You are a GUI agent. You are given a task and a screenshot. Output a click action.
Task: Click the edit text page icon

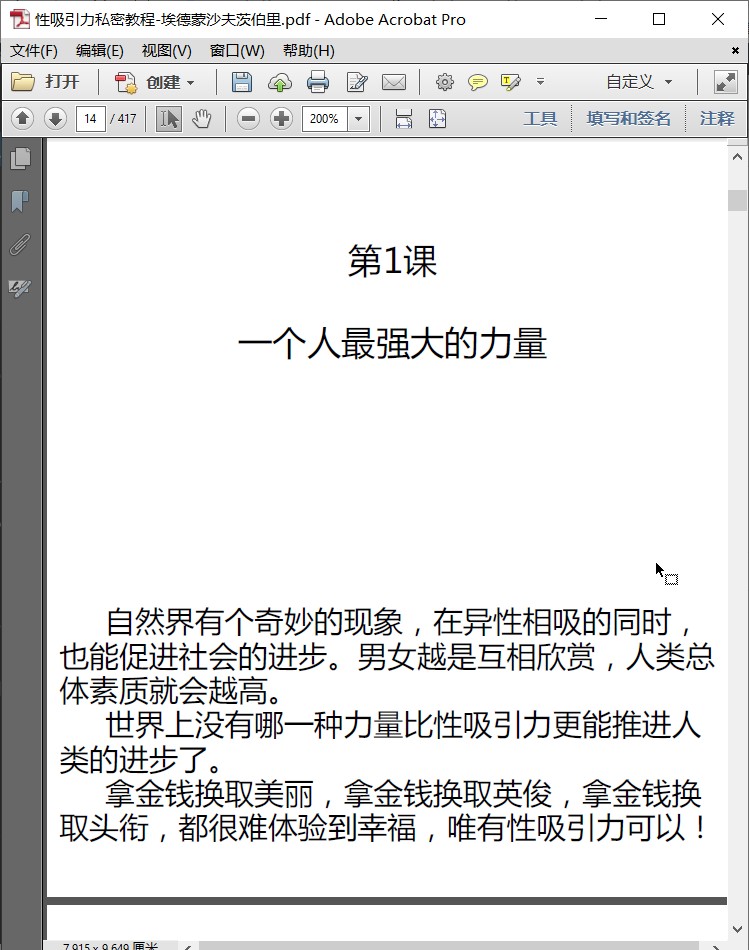(356, 82)
